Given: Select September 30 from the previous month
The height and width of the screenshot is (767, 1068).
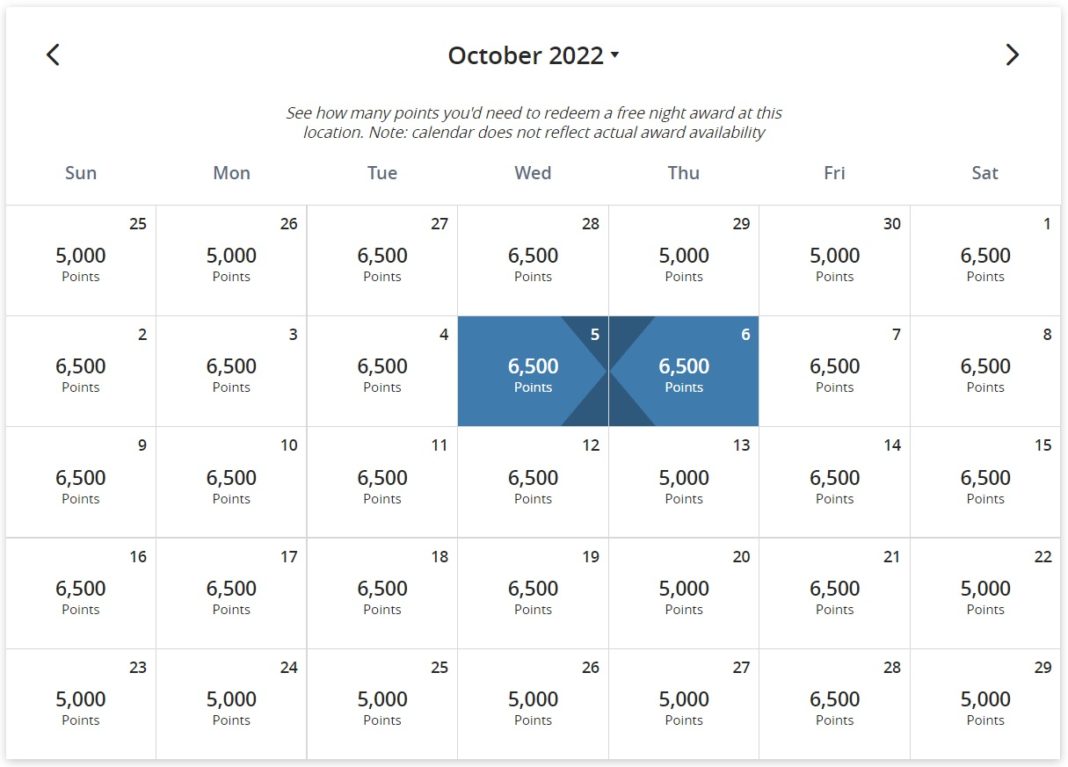Looking at the screenshot, I should [x=834, y=258].
